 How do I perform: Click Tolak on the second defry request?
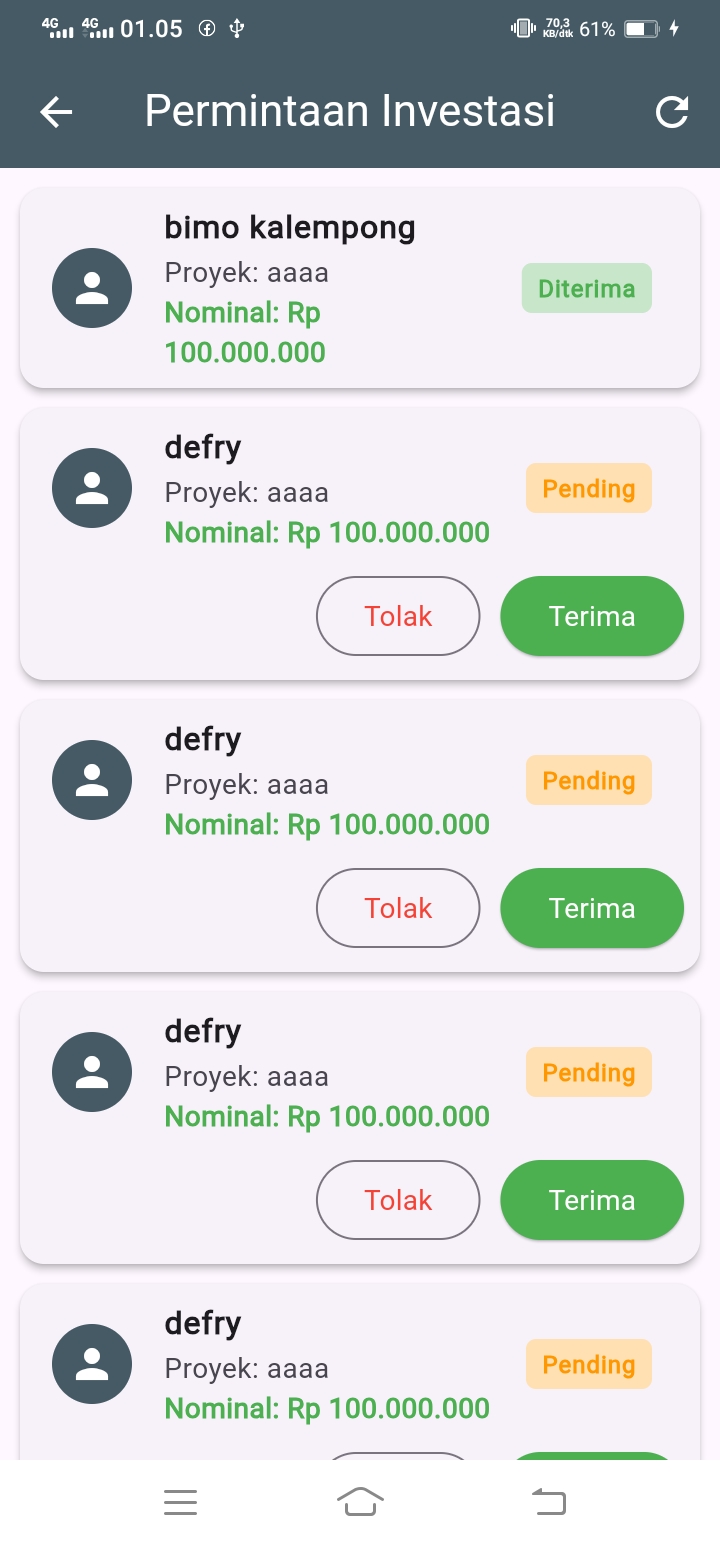point(398,908)
